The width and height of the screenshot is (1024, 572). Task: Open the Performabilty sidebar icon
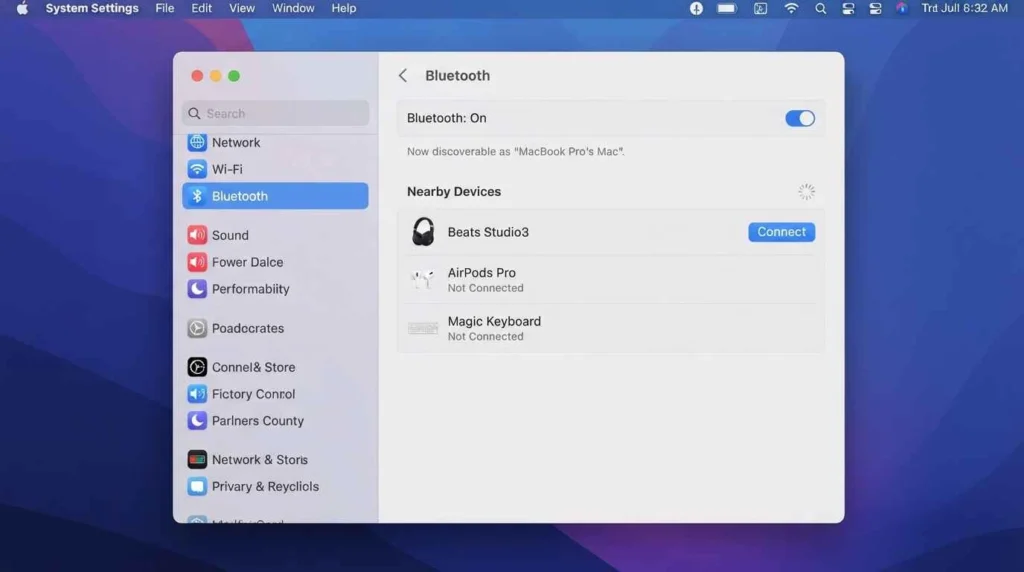pos(197,289)
